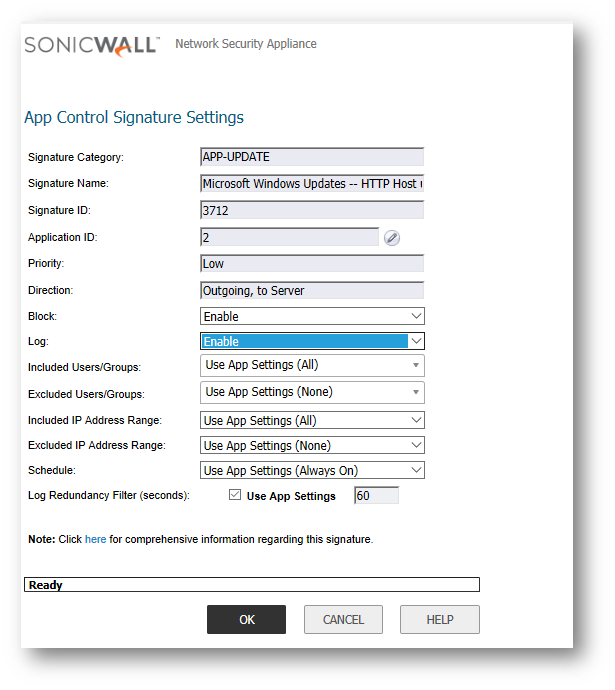The image size is (615, 690).
Task: Open the Block dropdown
Action: click(x=312, y=316)
